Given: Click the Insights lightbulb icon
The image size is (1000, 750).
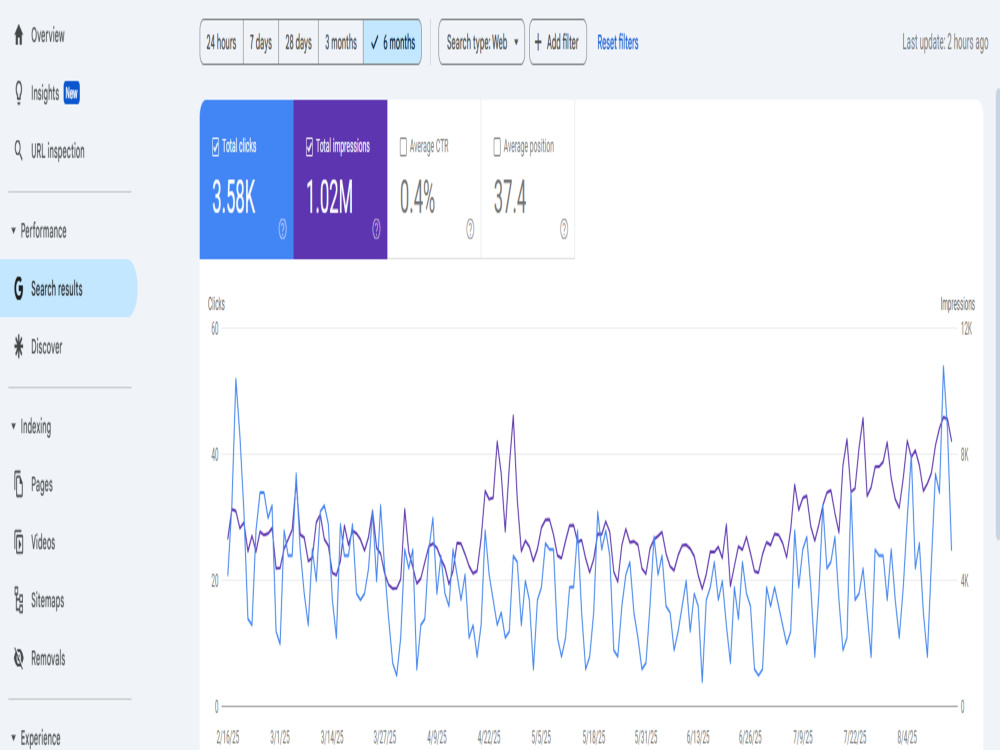Looking at the screenshot, I should coord(18,93).
